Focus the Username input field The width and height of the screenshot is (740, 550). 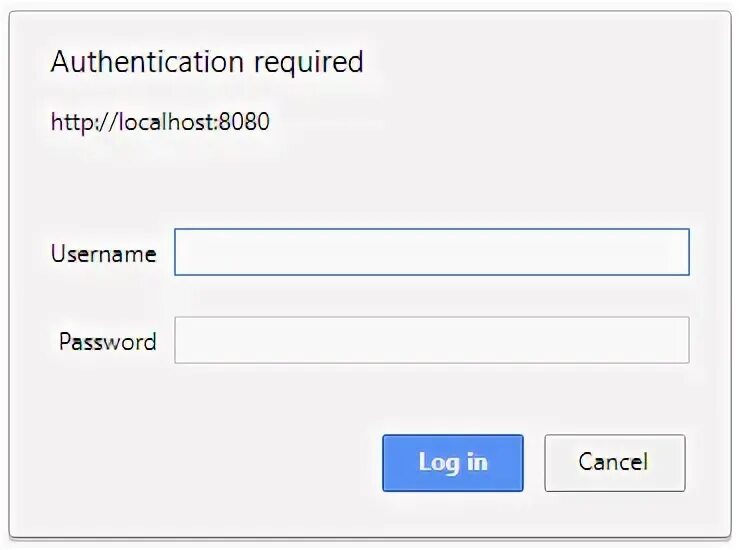431,252
